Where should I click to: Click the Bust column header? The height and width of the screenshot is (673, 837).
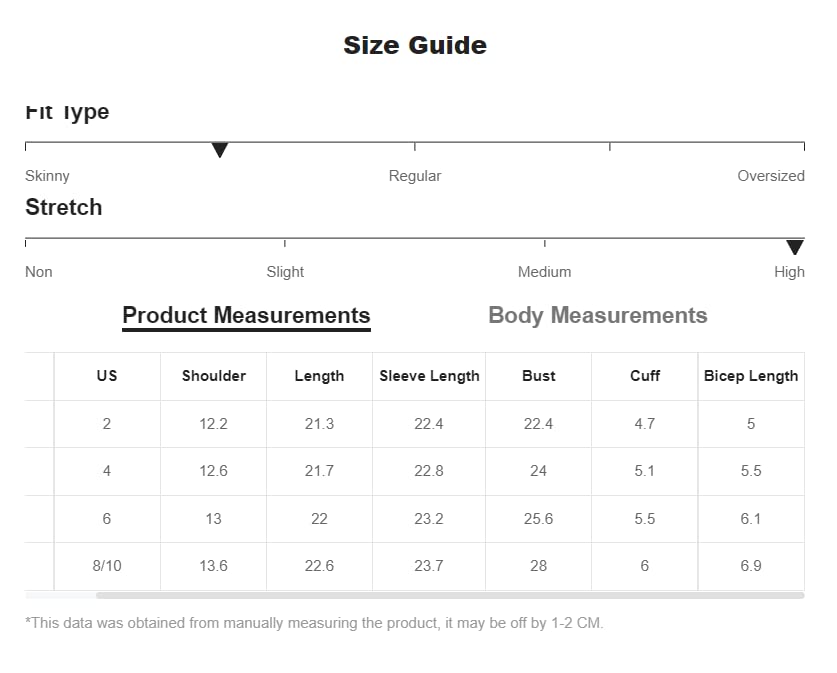(x=538, y=376)
